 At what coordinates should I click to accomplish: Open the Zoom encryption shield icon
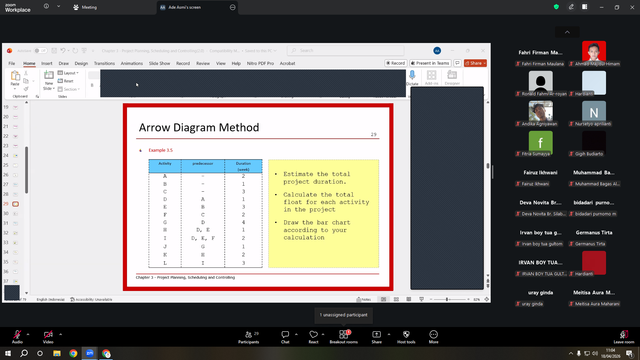pyautogui.click(x=556, y=7)
